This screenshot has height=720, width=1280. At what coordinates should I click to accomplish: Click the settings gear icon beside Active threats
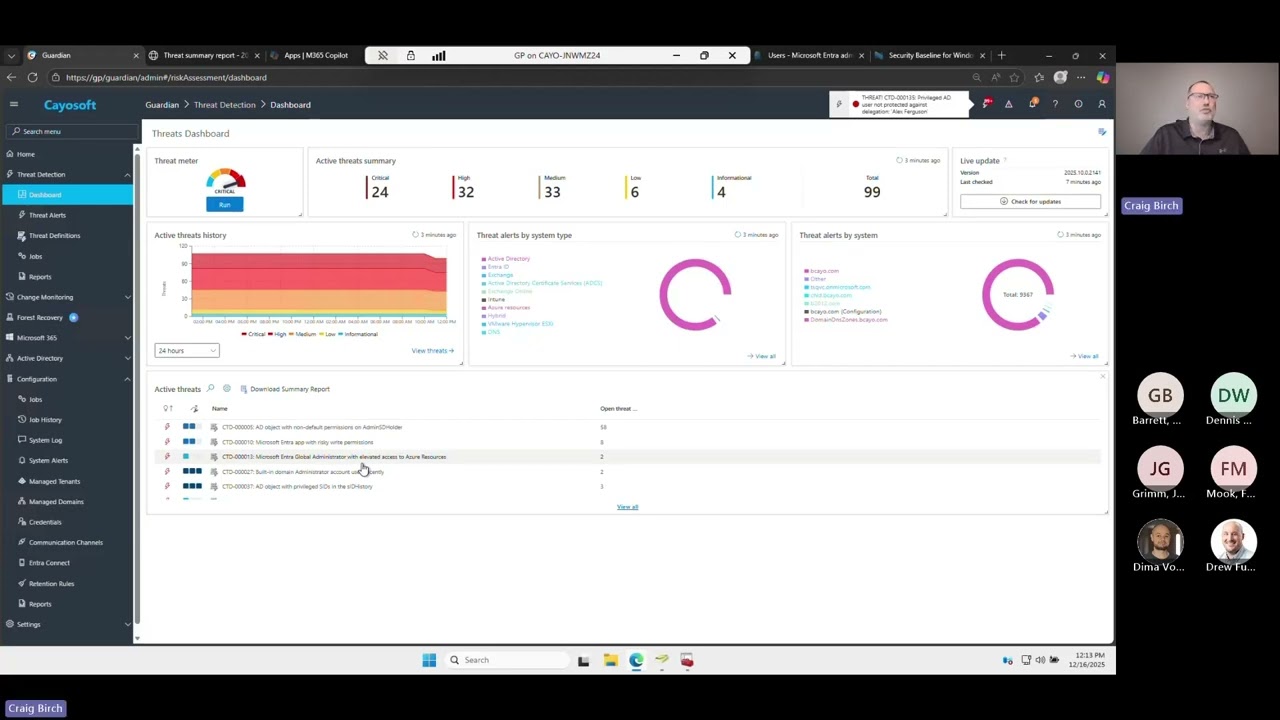(227, 388)
